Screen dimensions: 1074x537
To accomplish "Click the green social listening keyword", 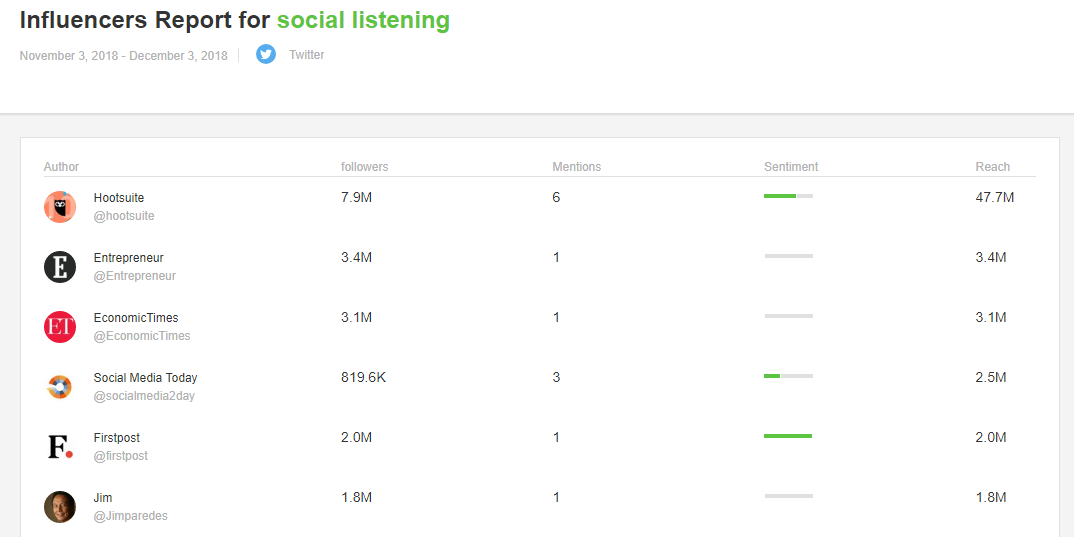I will [363, 21].
